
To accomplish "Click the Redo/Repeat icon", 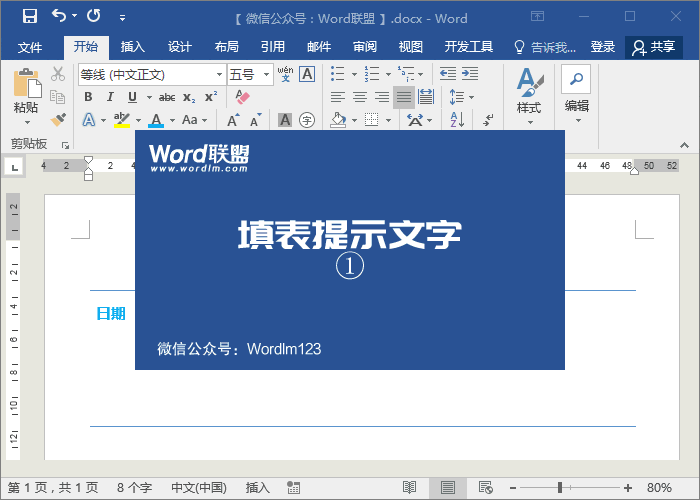I will (94, 16).
